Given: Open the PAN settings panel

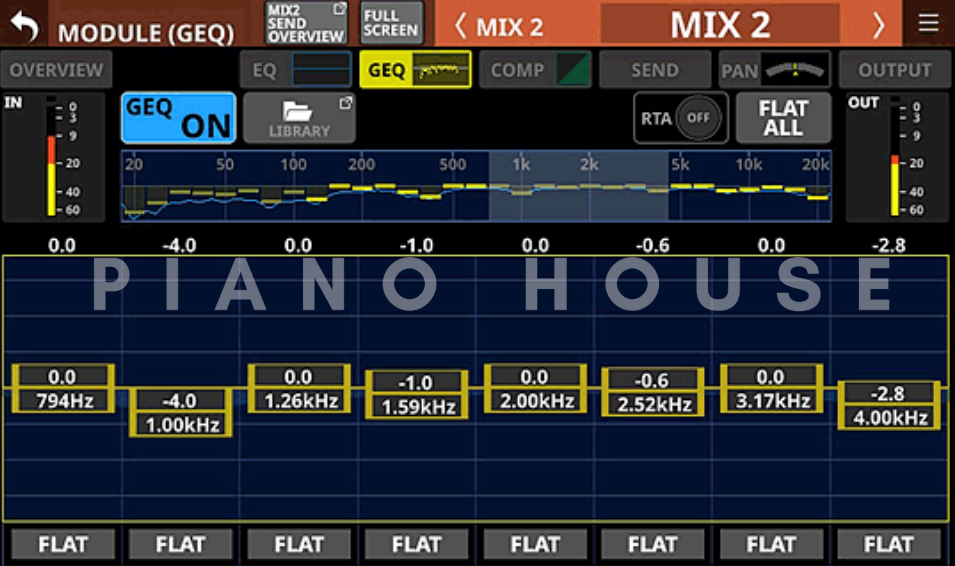Looking at the screenshot, I should [774, 70].
